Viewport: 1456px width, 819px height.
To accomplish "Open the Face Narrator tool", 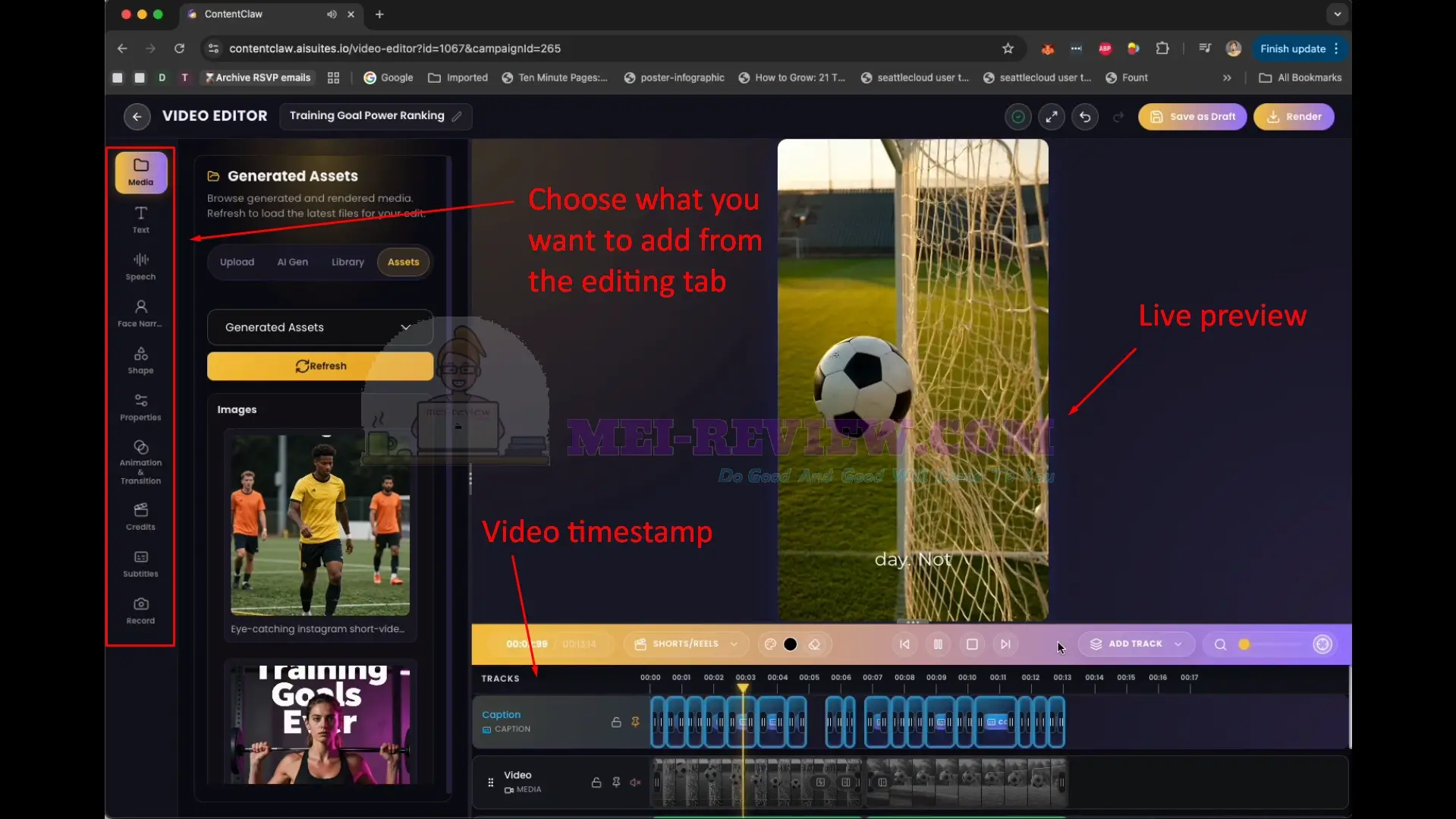I will [x=140, y=313].
